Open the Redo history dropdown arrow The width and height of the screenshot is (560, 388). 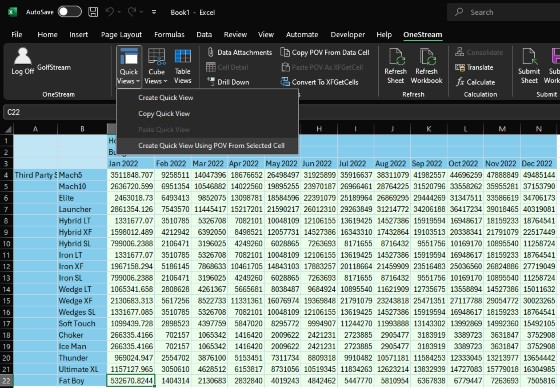click(x=141, y=12)
